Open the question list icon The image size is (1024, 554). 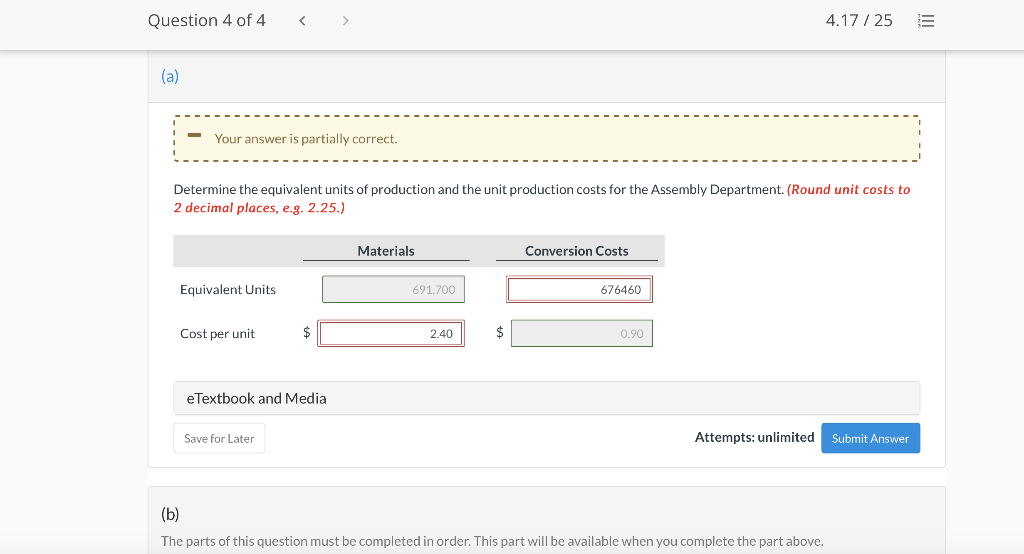click(924, 21)
